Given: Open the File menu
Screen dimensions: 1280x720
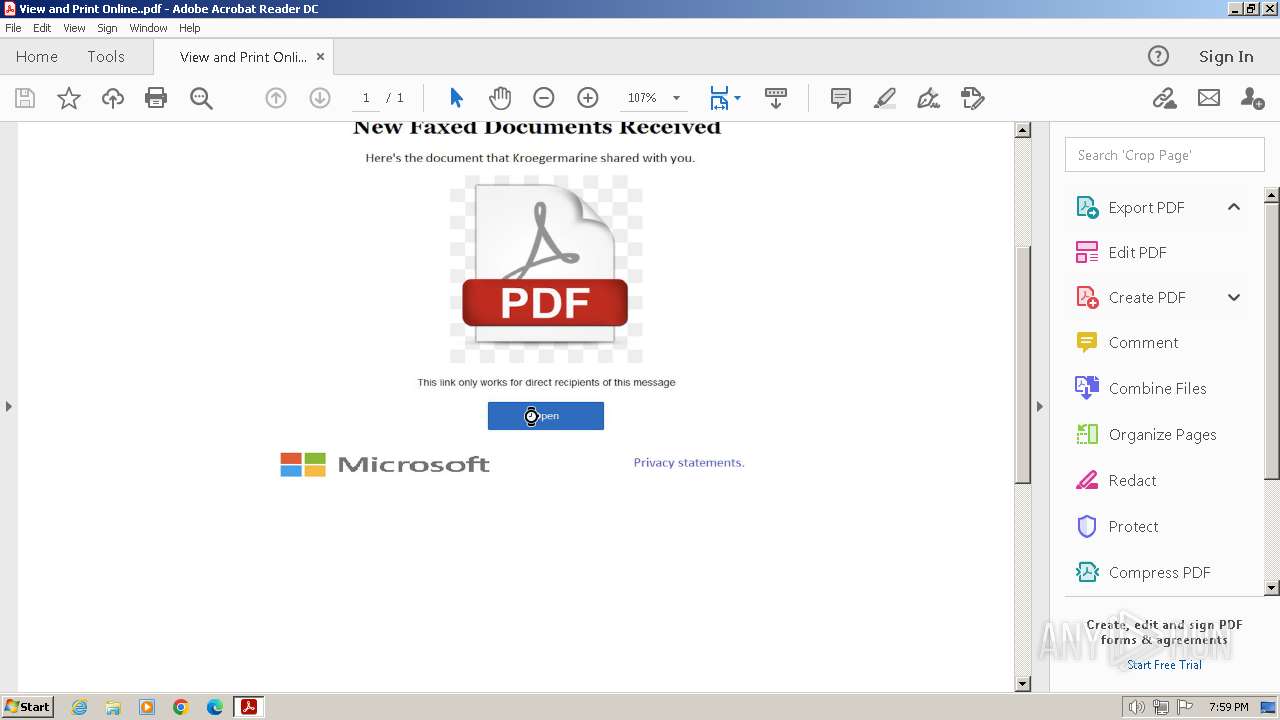Looking at the screenshot, I should coord(13,28).
